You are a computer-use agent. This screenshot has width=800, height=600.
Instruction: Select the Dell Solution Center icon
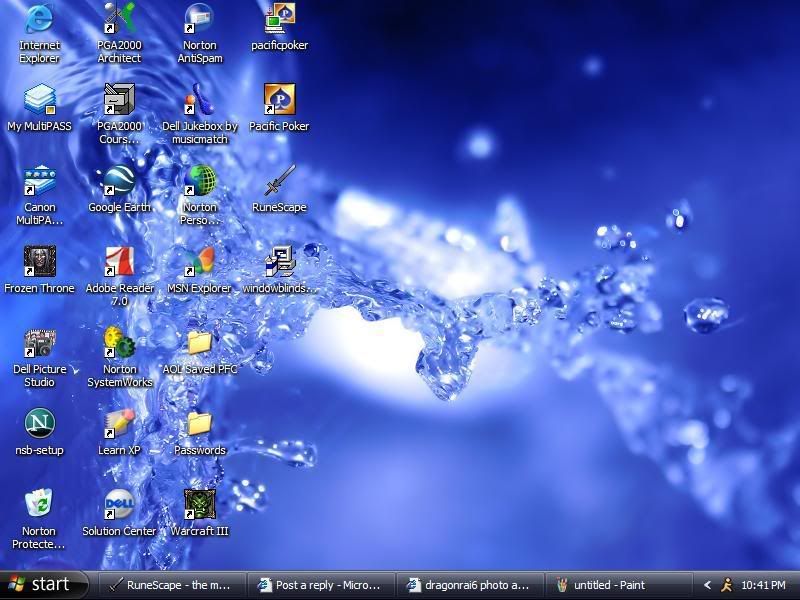[x=119, y=506]
